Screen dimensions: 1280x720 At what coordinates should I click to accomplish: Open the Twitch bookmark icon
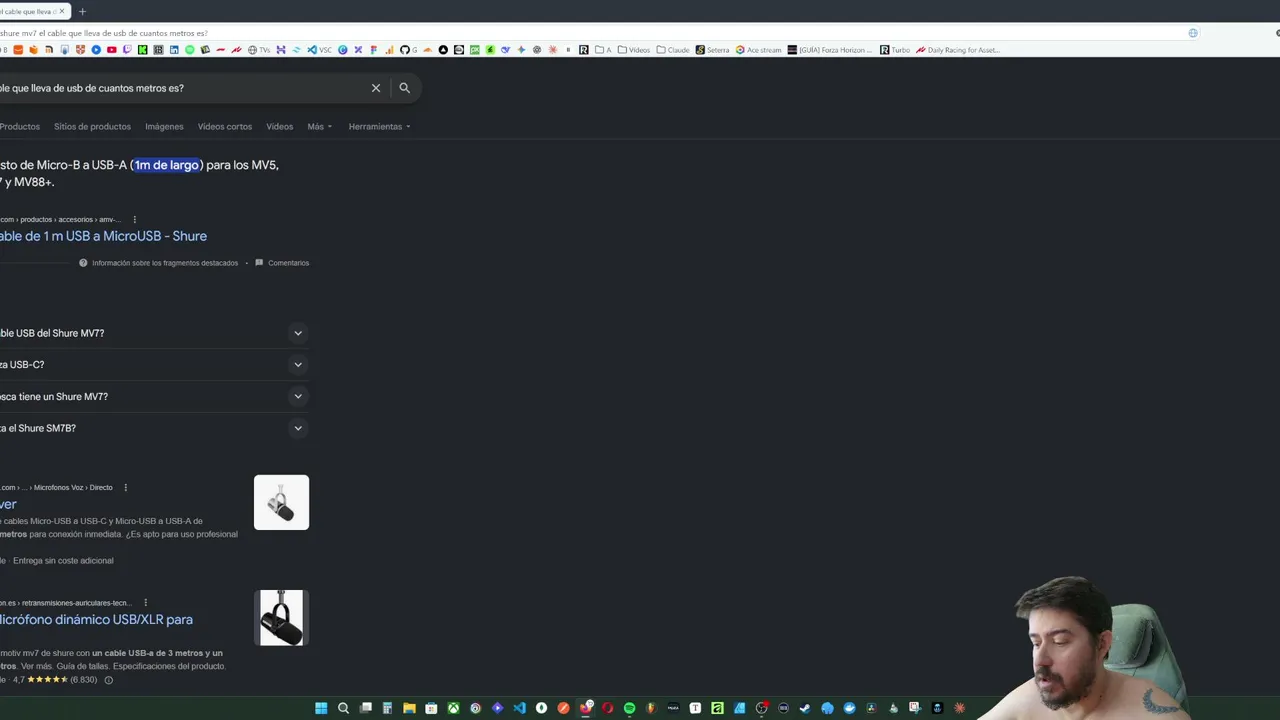(127, 50)
